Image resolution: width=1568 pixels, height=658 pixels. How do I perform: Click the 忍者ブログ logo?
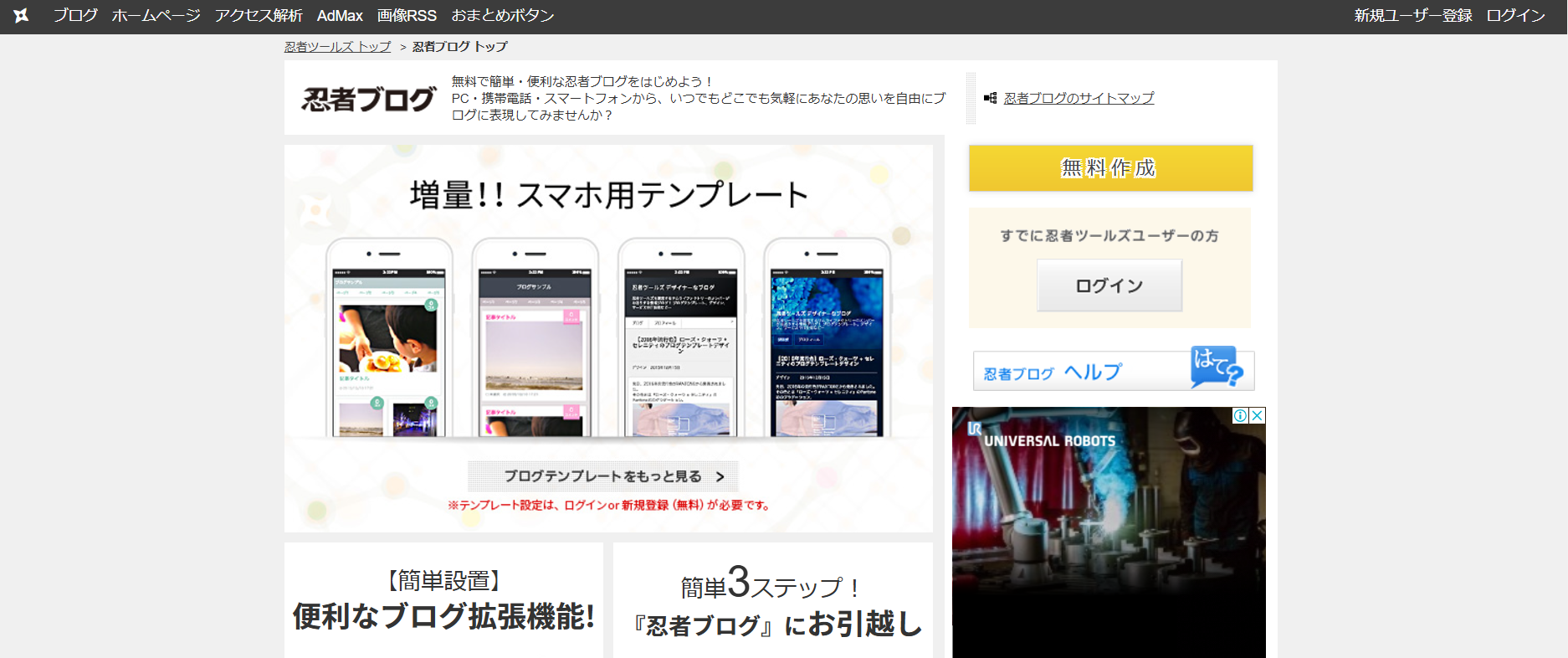tap(369, 100)
